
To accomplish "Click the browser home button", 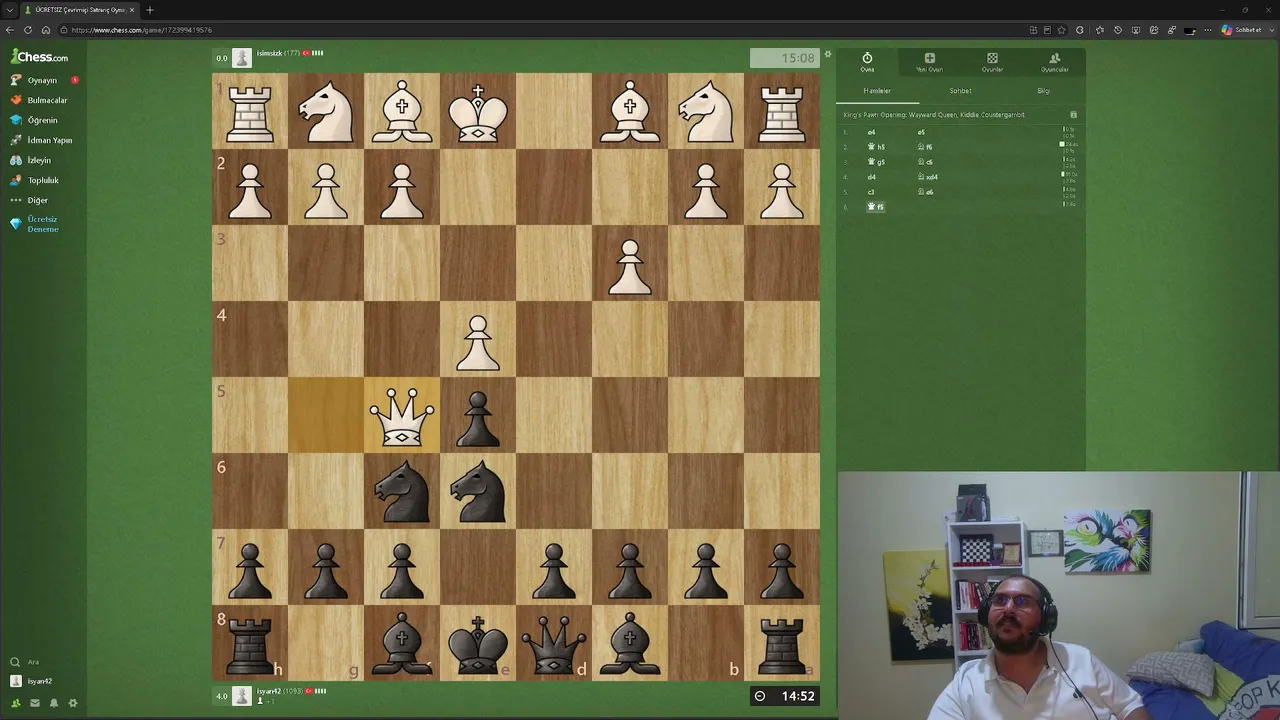I will click(x=46, y=30).
